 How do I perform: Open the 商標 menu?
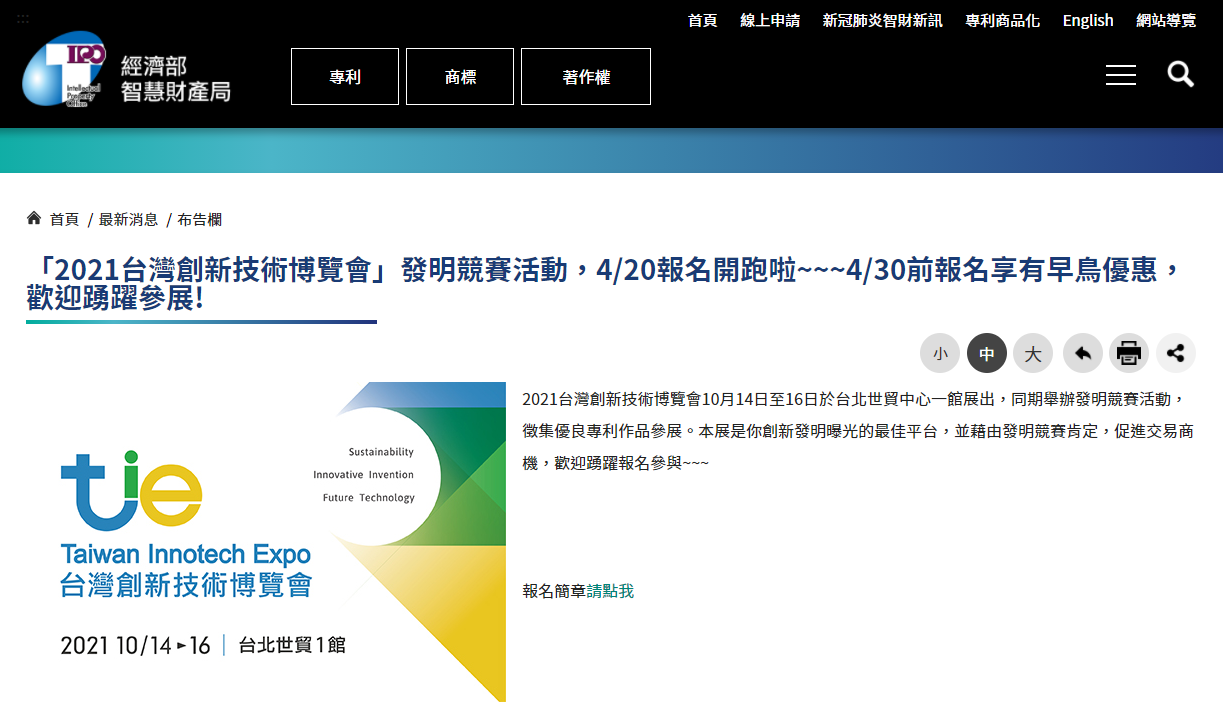(x=460, y=76)
